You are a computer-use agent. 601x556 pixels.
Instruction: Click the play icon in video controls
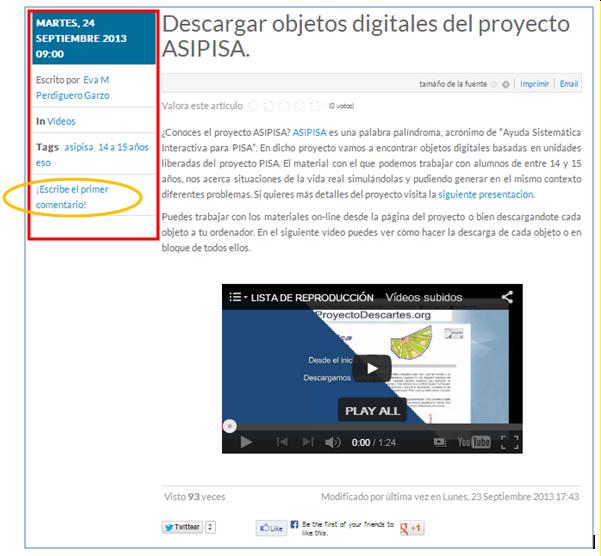click(x=246, y=442)
